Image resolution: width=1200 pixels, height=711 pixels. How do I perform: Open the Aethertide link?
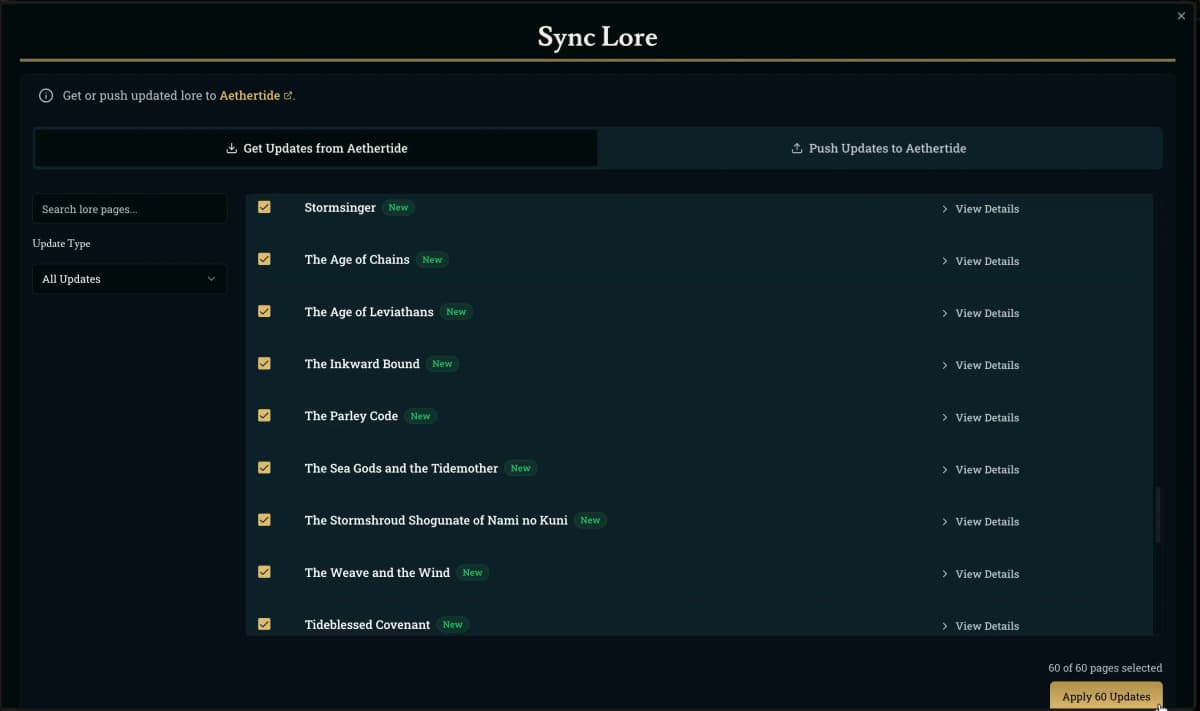tap(249, 96)
